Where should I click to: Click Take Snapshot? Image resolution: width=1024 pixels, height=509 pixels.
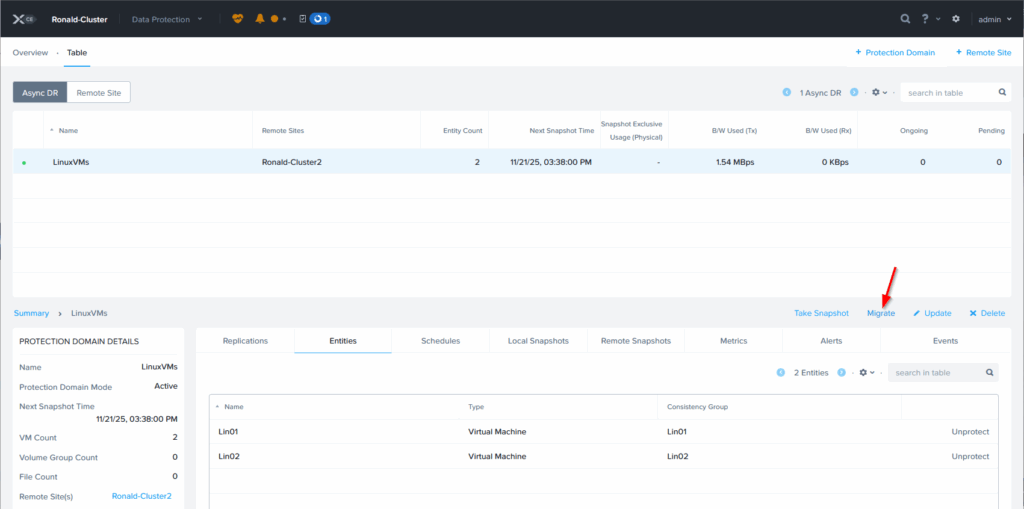point(821,313)
